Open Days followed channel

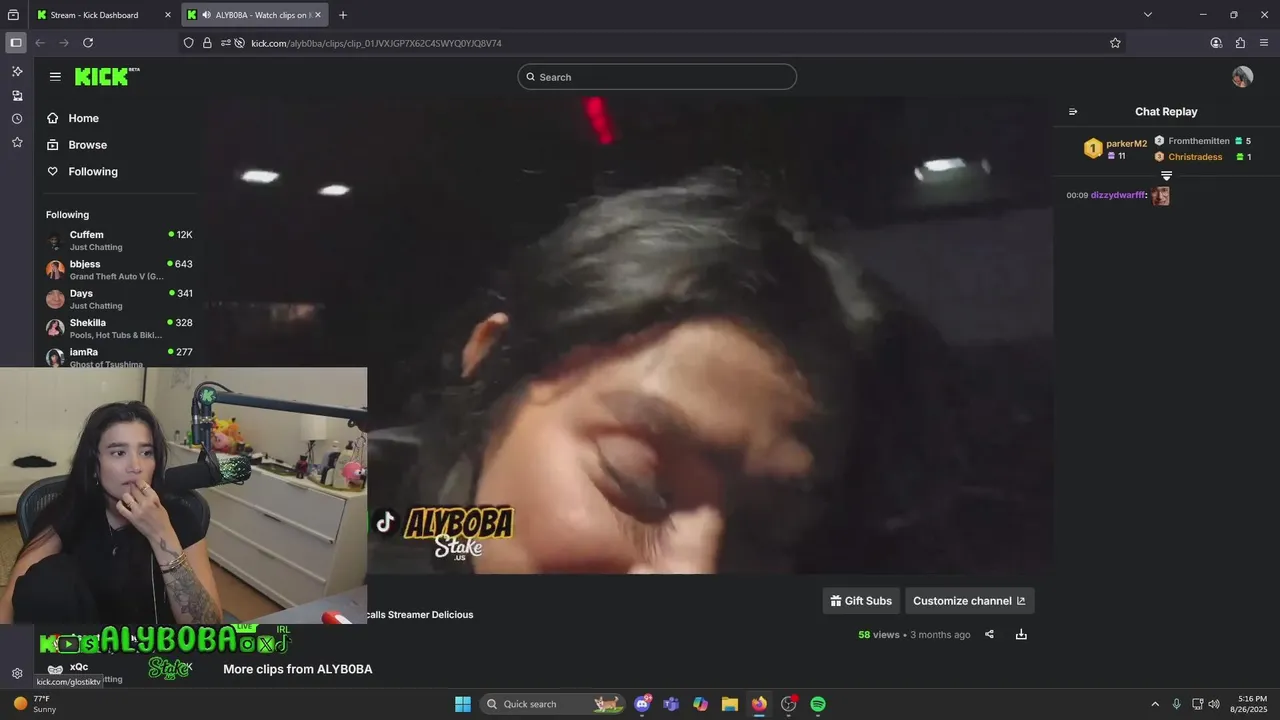click(119, 299)
